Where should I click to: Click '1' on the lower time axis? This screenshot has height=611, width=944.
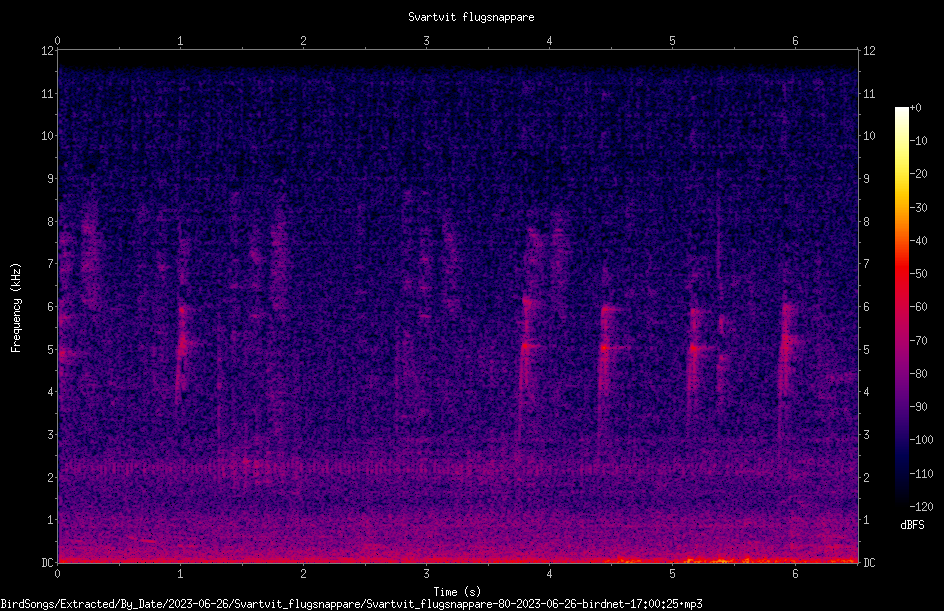coord(180,574)
